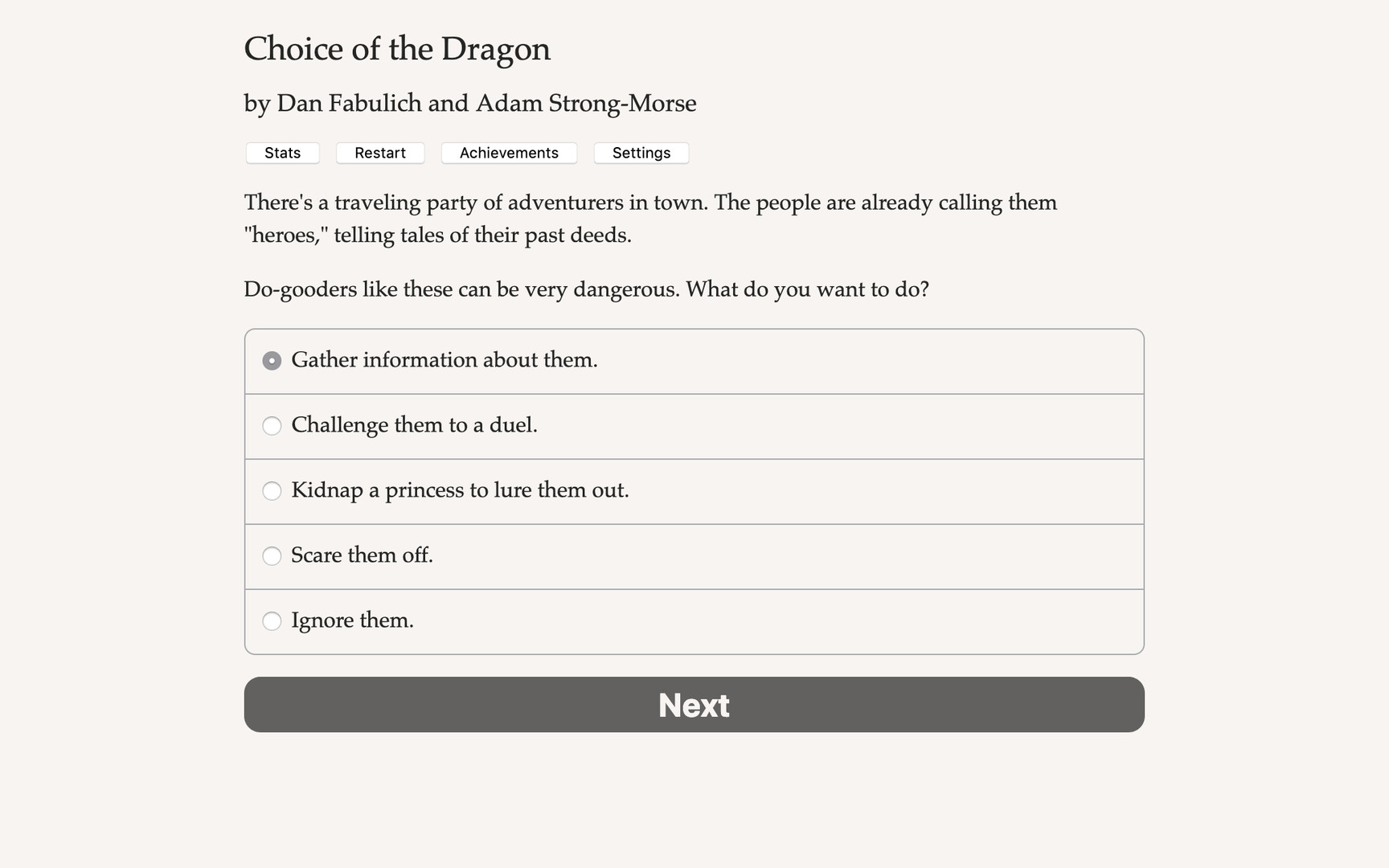Click the "Choice of the Dragon" title
1389x868 pixels.
[397, 49]
